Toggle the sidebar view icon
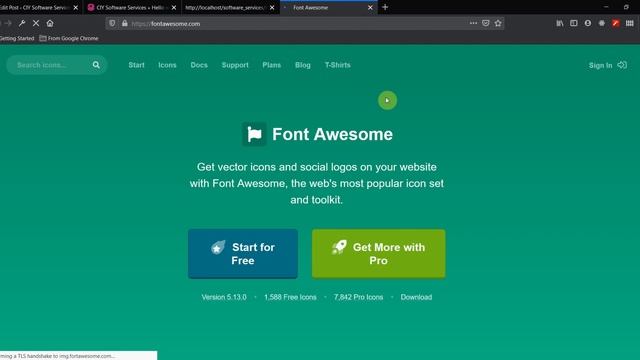This screenshot has height=360, width=640. [573, 23]
